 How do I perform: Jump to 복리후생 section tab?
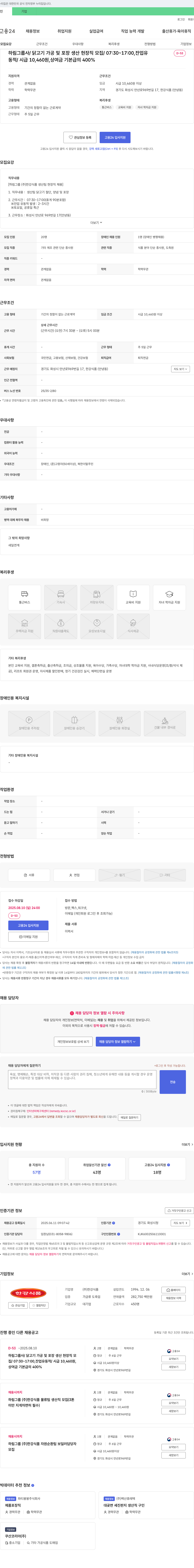tap(114, 44)
